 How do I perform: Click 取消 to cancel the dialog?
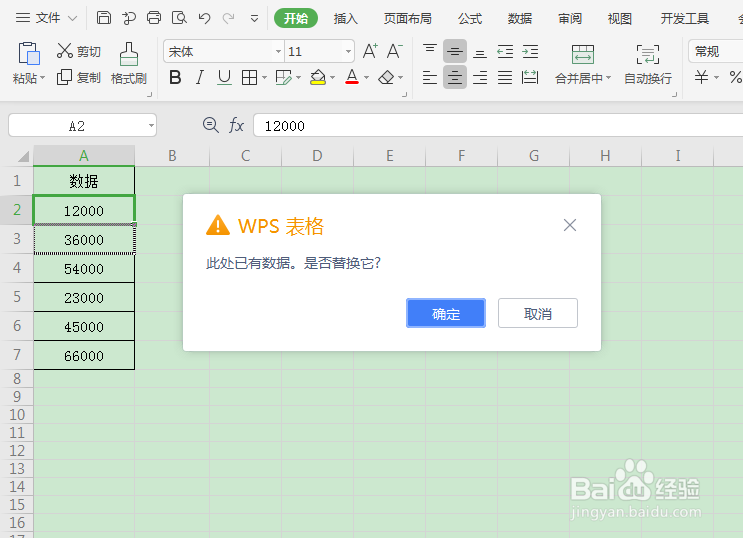point(538,313)
